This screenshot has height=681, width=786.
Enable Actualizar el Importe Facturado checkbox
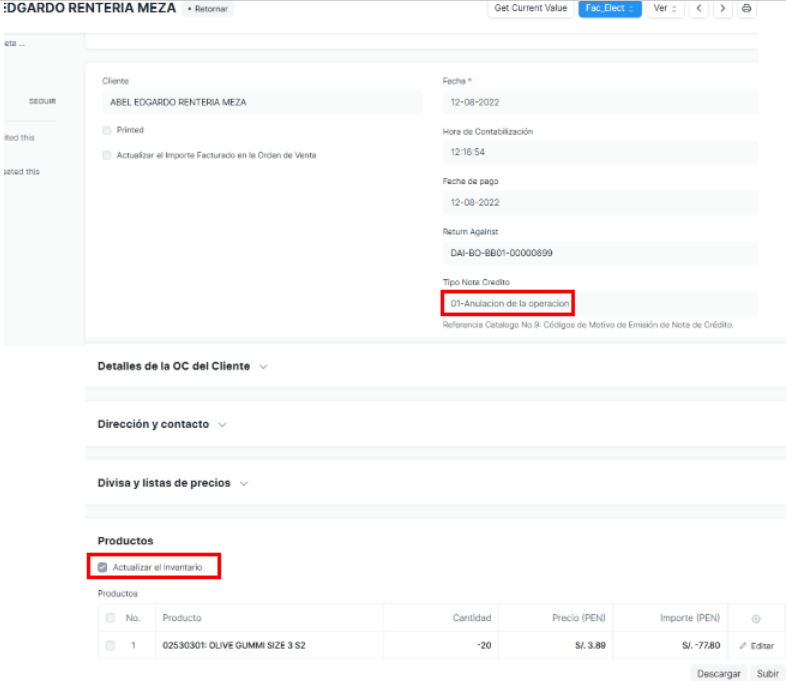107,155
